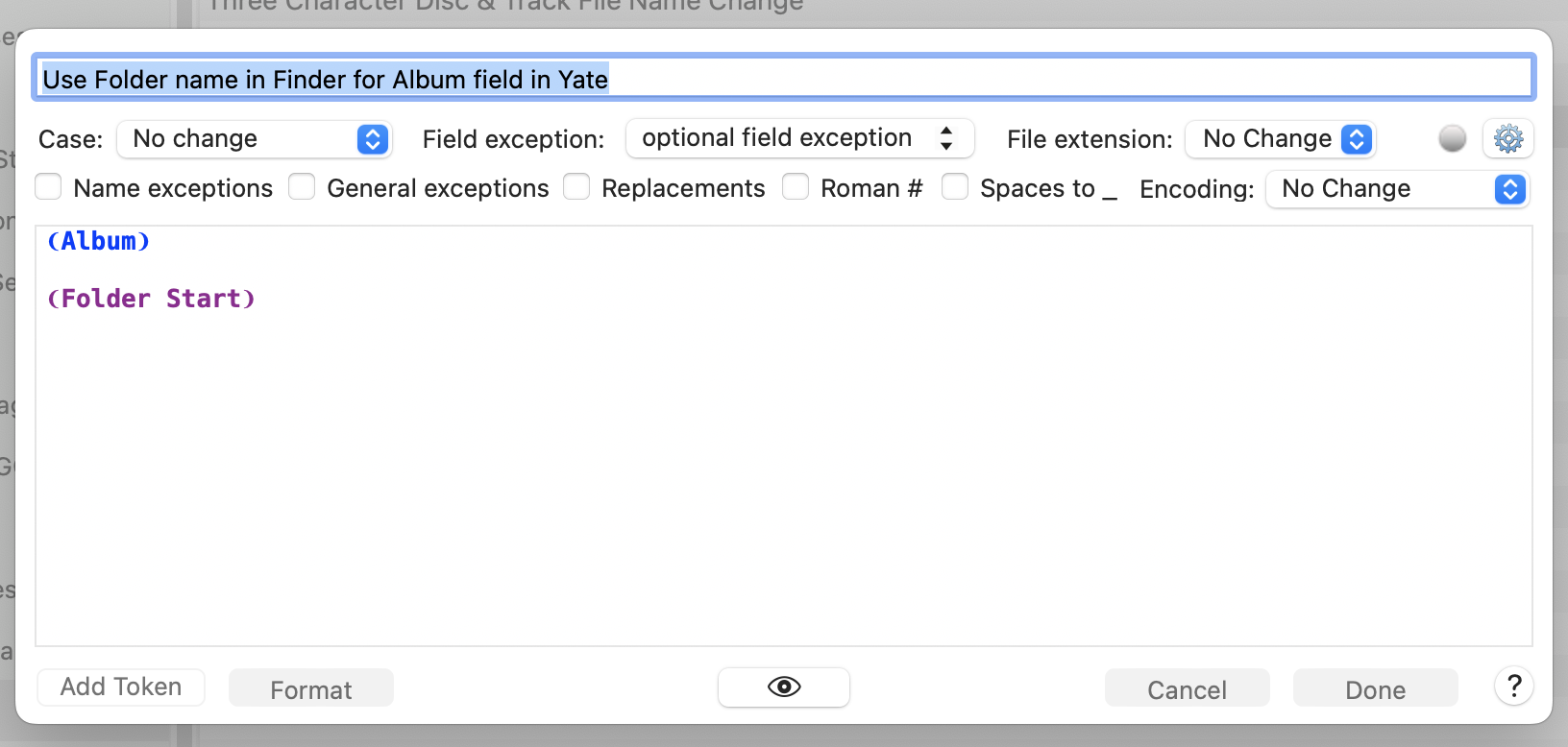Click the gear settings icon
This screenshot has width=1568, height=747.
click(1508, 139)
